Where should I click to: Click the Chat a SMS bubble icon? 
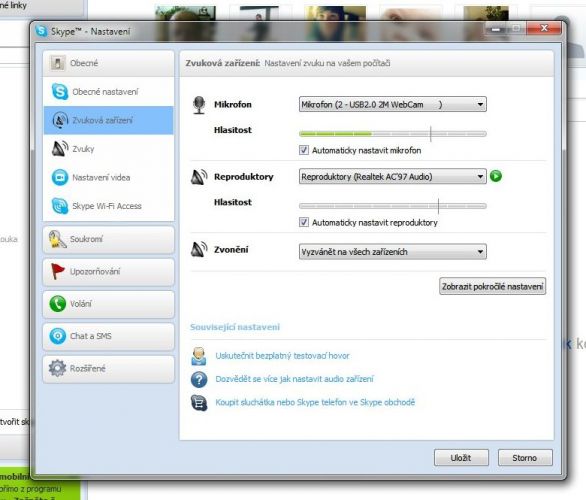click(x=58, y=336)
